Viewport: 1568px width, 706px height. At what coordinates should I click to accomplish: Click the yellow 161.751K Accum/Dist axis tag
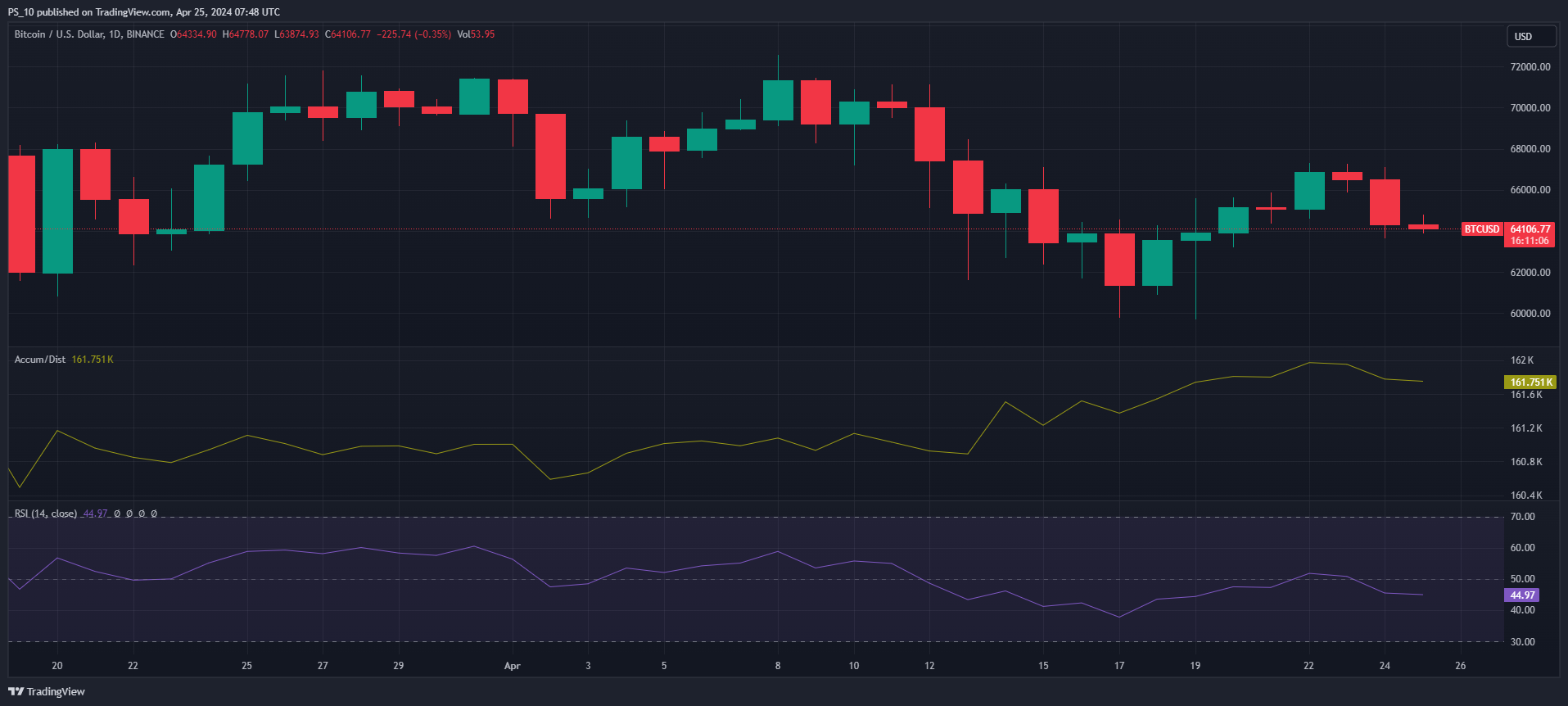(1530, 382)
